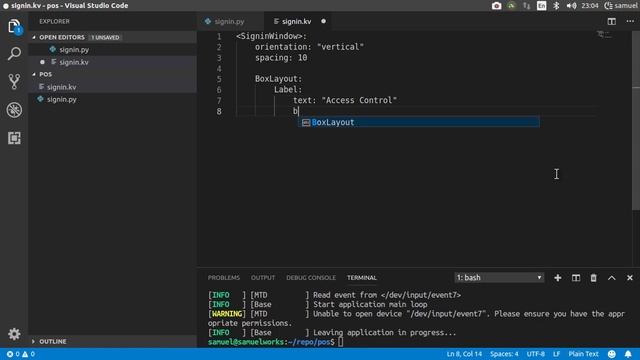Screen dimensions: 640x360
Task: Click the feedback smiley in status bar
Action: [x=611, y=354]
